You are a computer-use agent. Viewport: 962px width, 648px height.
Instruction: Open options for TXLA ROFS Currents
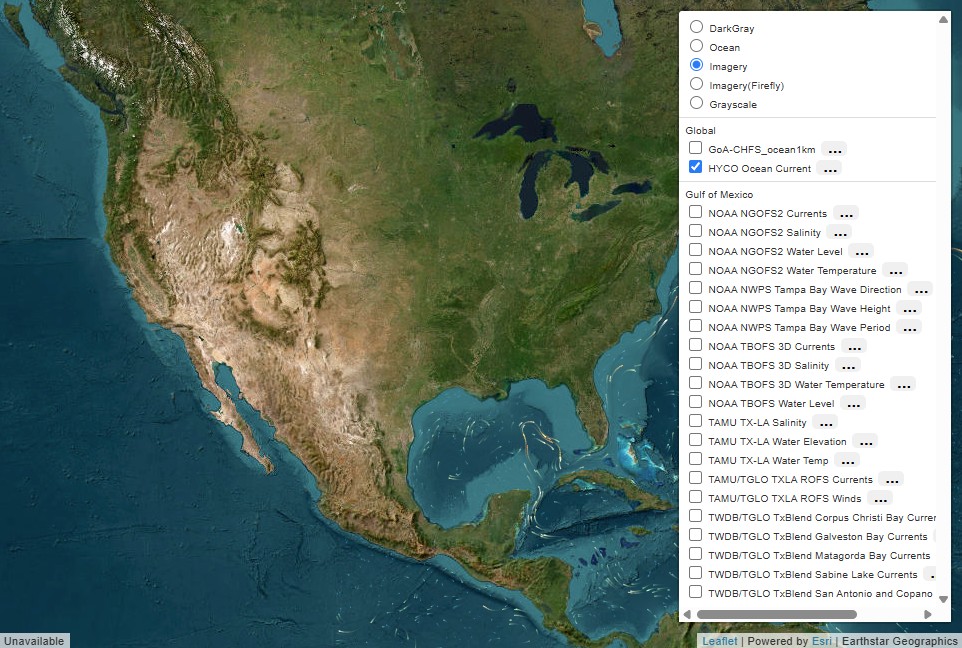point(891,480)
